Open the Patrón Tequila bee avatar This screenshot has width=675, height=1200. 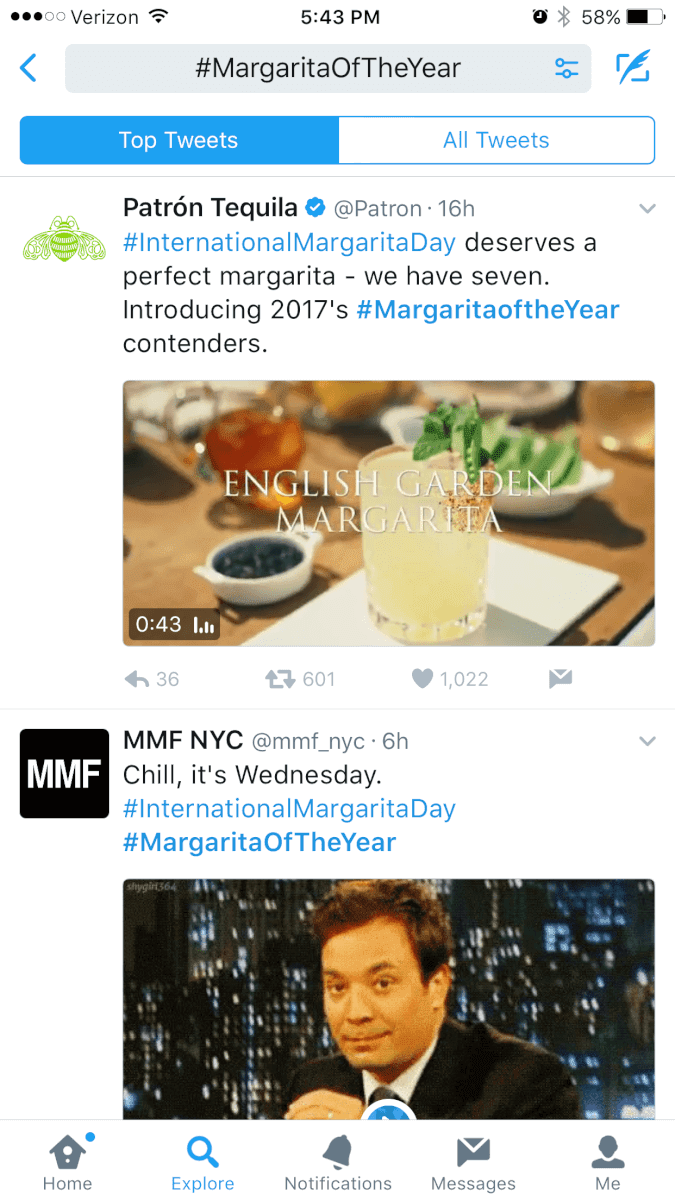64,239
